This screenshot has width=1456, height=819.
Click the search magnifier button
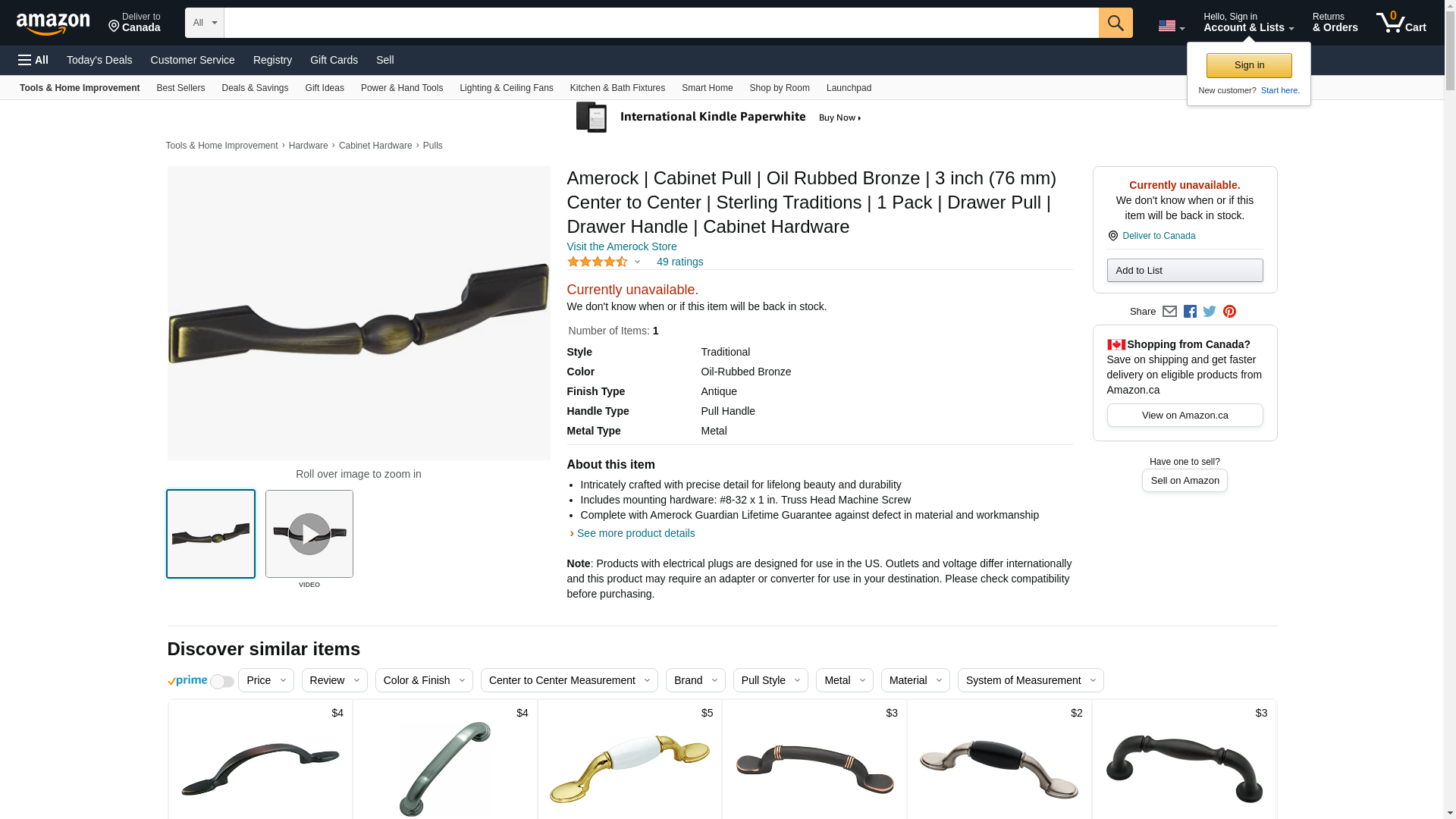[1115, 23]
